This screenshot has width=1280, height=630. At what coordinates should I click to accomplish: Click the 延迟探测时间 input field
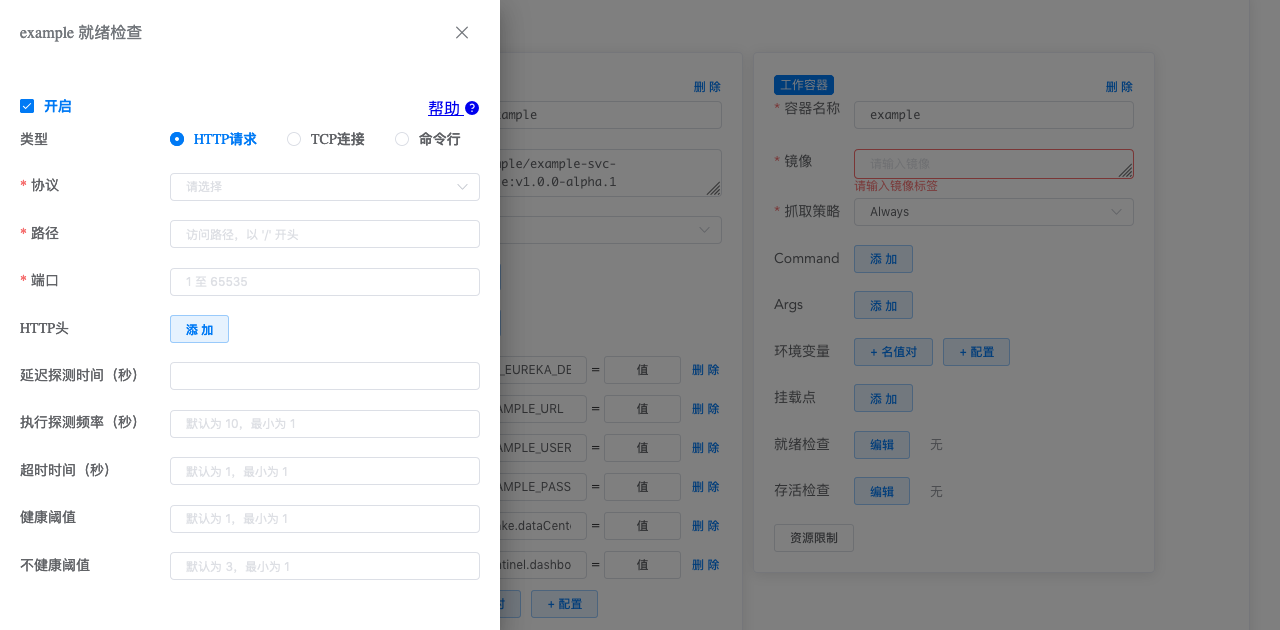point(325,376)
